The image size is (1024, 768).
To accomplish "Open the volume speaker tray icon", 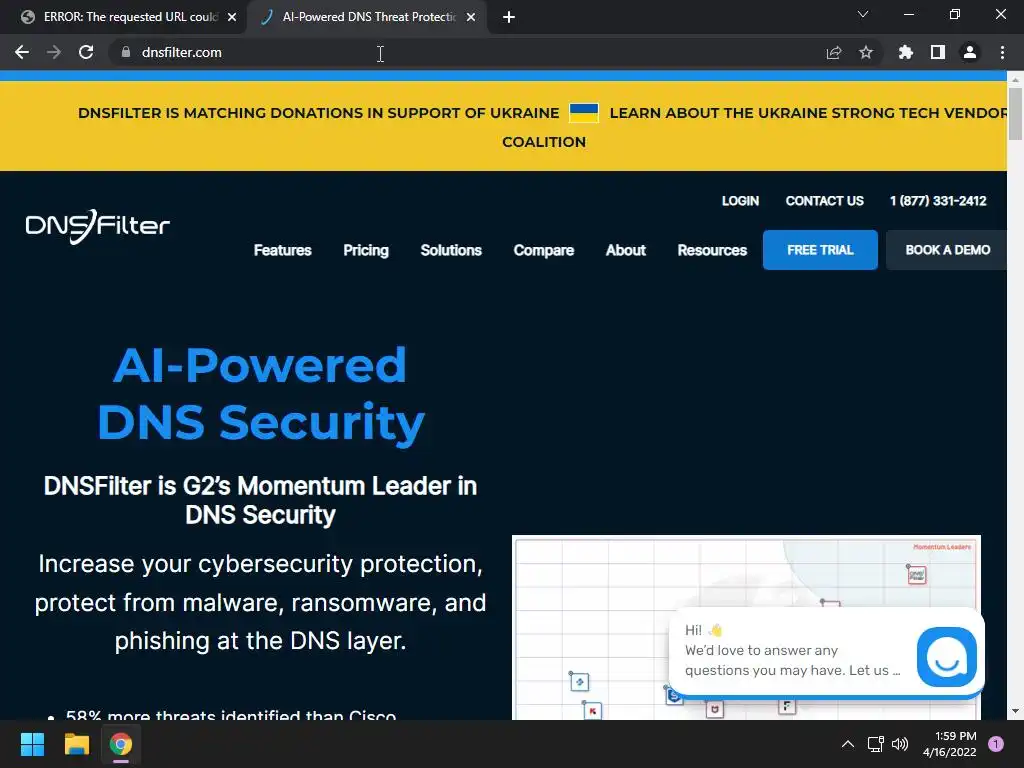I will [900, 744].
